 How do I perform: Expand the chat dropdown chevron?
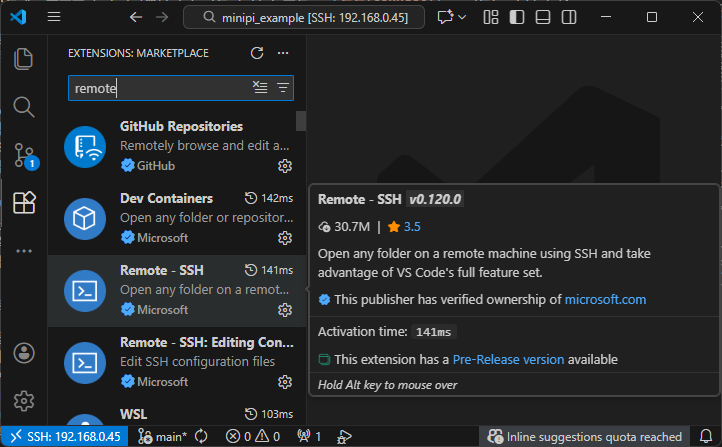462,17
